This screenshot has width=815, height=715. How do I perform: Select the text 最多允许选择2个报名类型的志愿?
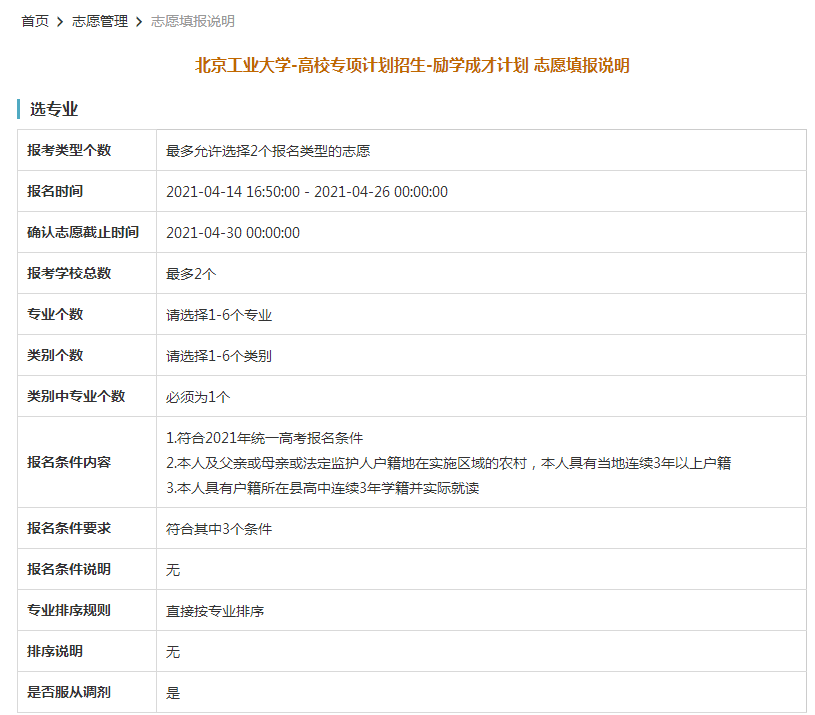268,151
